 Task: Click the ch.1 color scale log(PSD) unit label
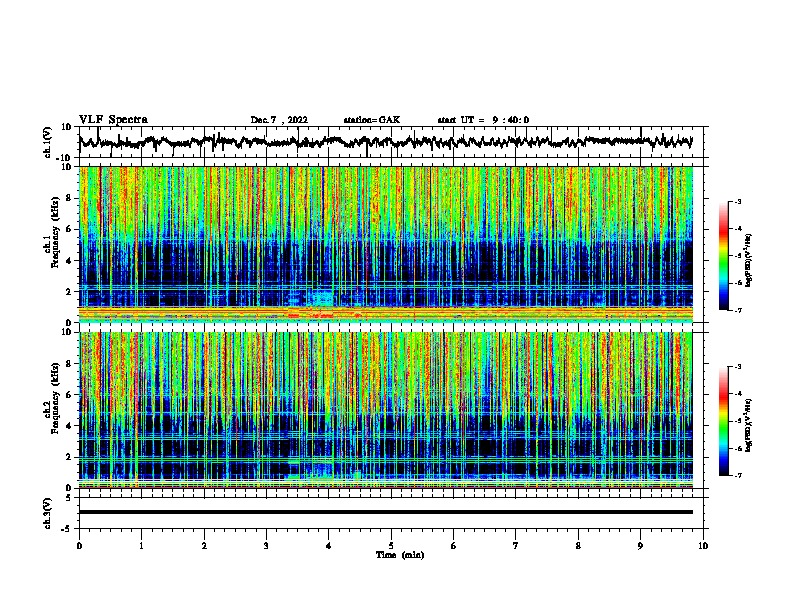pyautogui.click(x=749, y=261)
